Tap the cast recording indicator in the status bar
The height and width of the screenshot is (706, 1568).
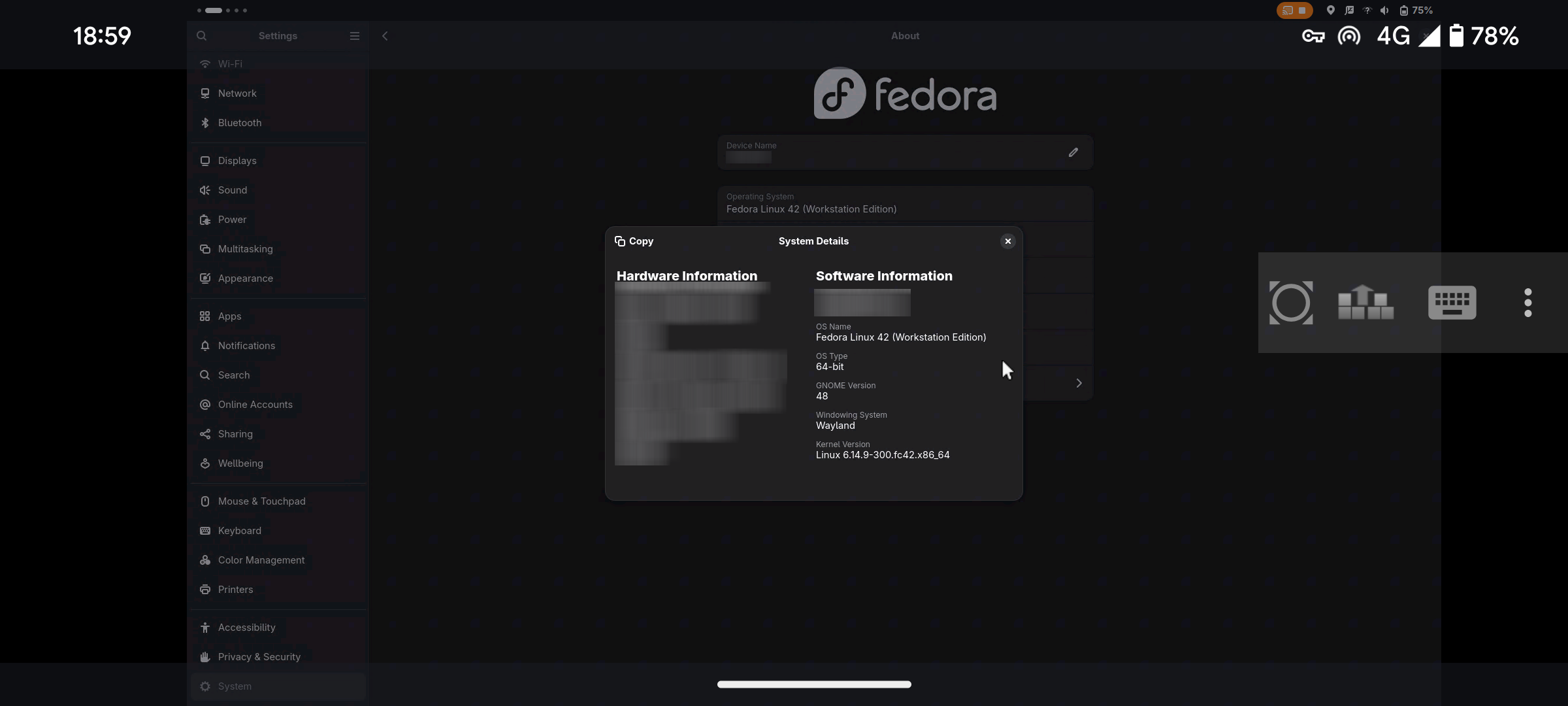pyautogui.click(x=1294, y=10)
